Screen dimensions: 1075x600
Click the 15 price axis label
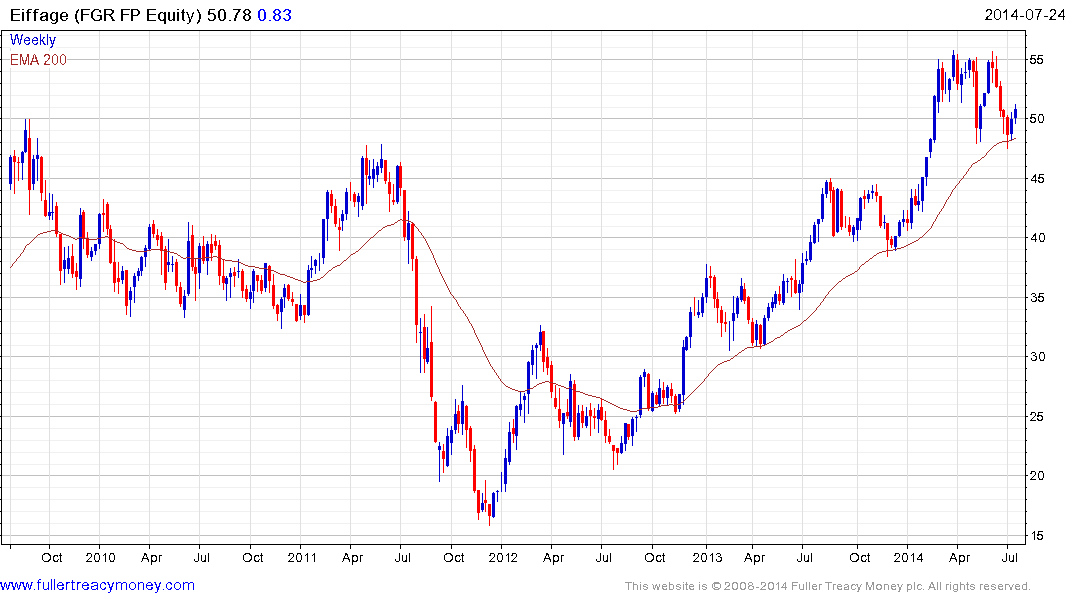pos(1036,536)
